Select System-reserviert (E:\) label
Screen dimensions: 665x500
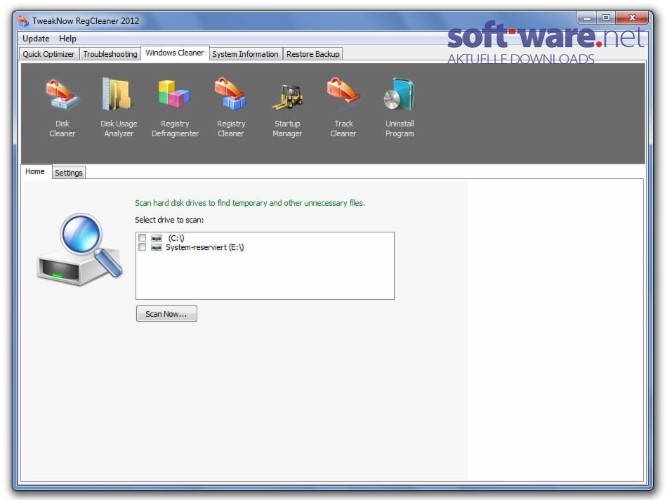[205, 247]
